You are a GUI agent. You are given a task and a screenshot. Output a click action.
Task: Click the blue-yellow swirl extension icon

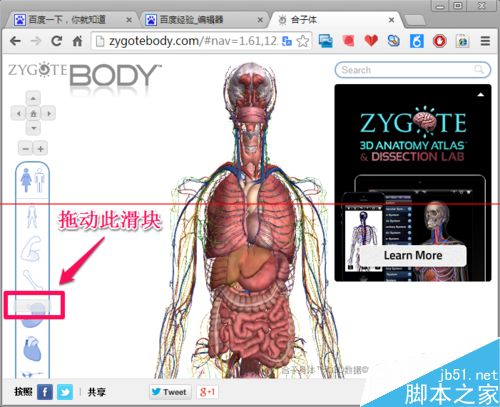(394, 41)
